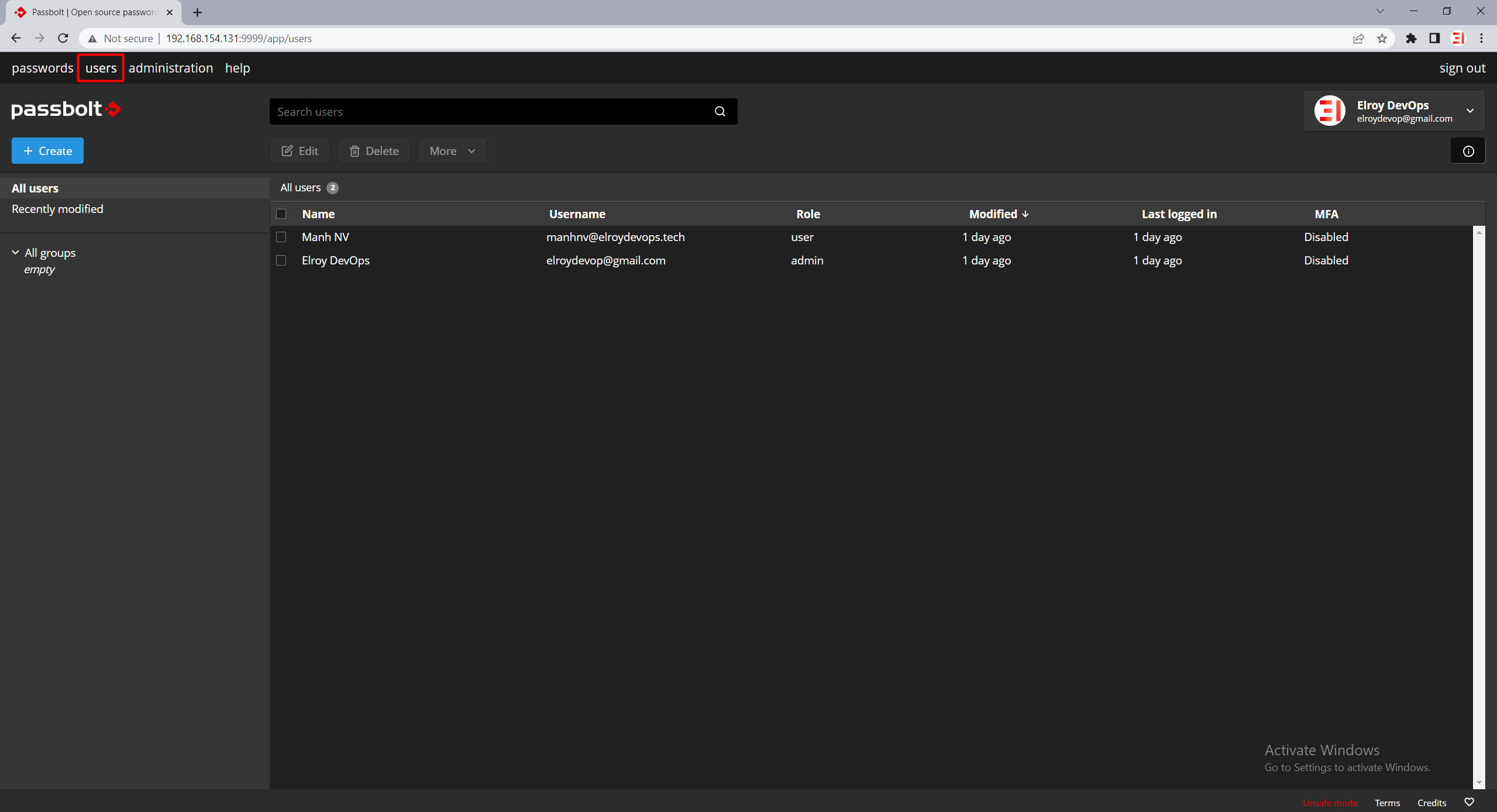Expand the More dropdown
1497x812 pixels.
coord(452,151)
